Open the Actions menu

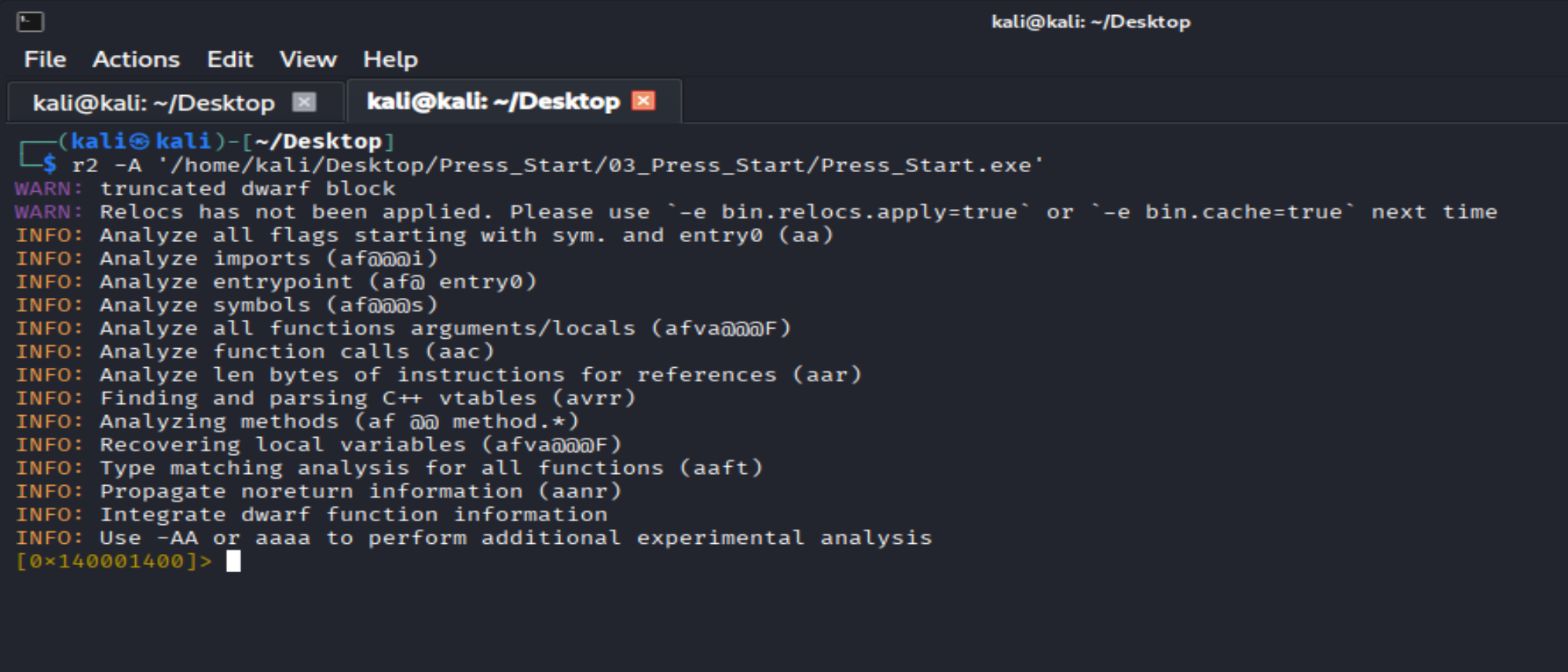136,60
